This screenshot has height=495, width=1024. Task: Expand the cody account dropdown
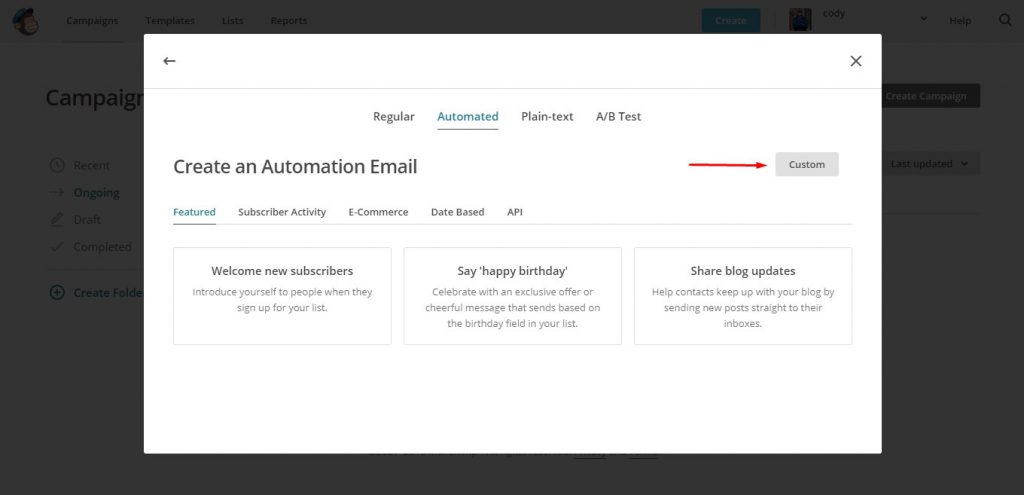923,18
